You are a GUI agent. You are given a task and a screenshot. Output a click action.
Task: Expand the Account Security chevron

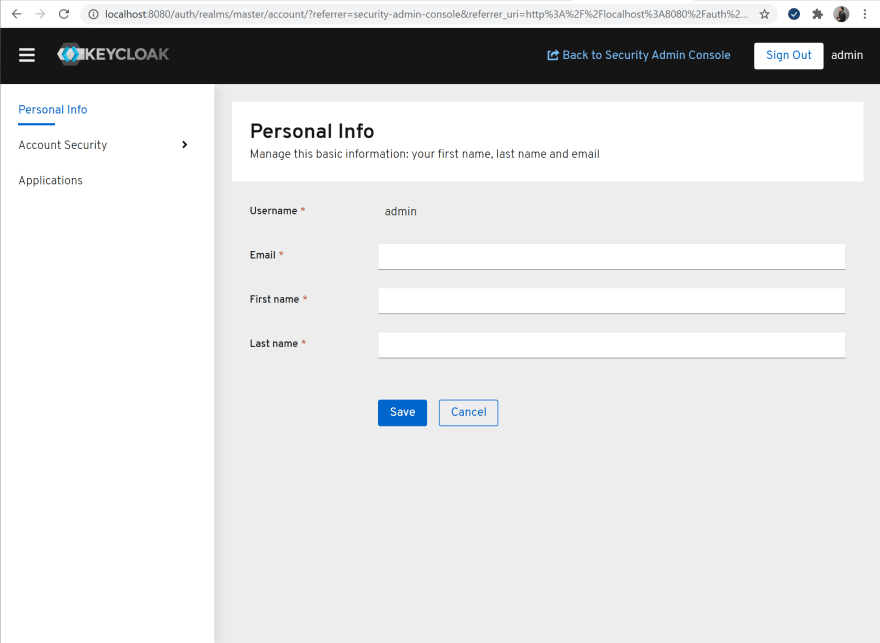[185, 145]
